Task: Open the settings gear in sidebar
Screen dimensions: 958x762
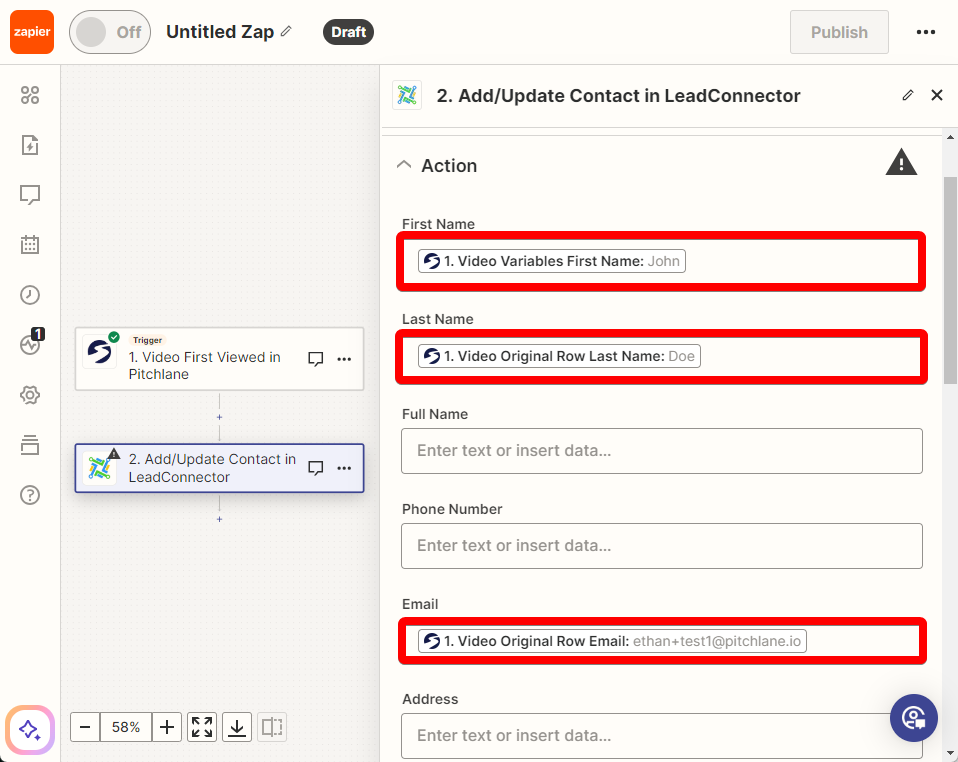Action: click(x=30, y=395)
